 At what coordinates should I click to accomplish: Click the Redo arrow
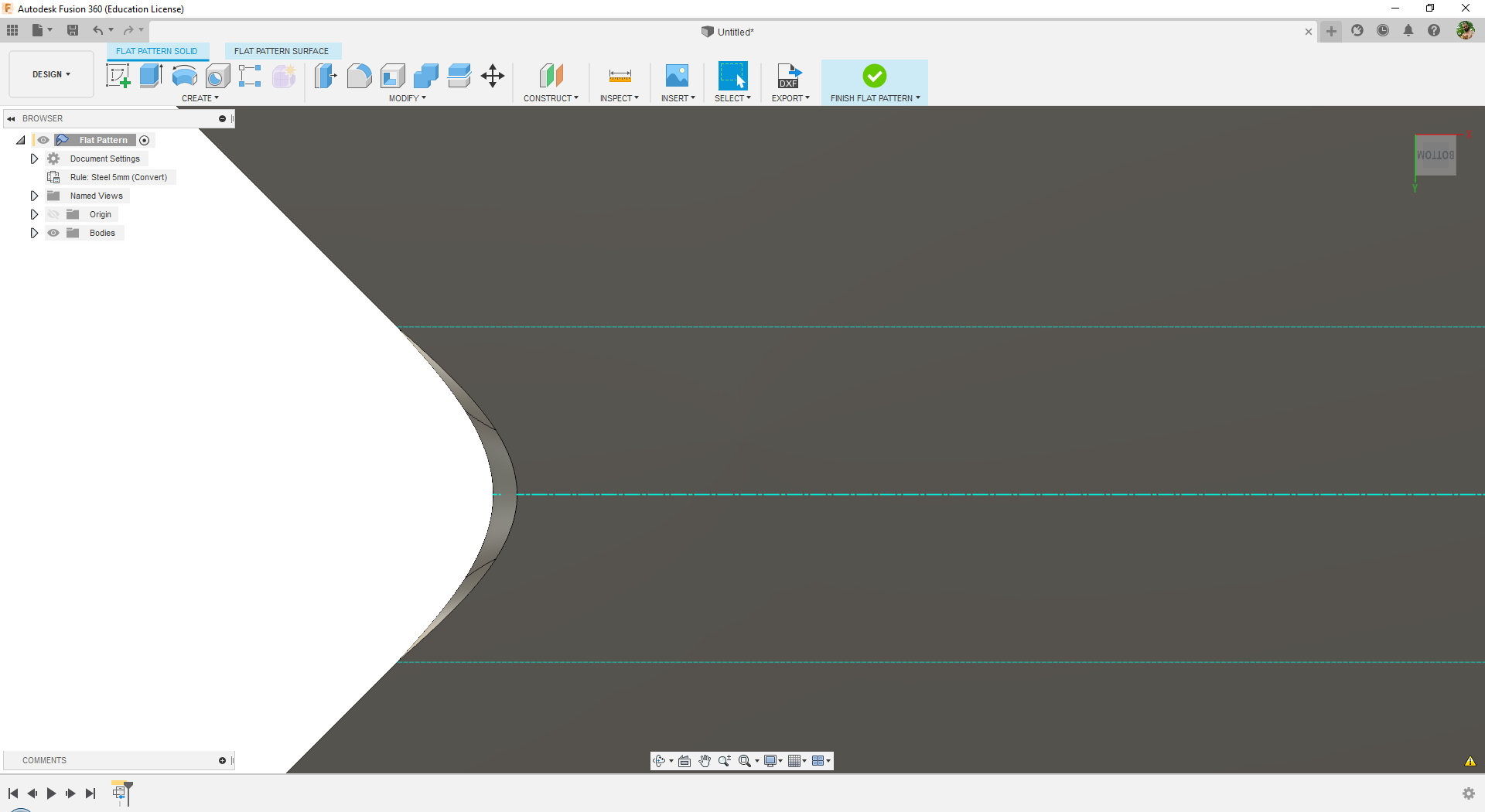(x=128, y=30)
